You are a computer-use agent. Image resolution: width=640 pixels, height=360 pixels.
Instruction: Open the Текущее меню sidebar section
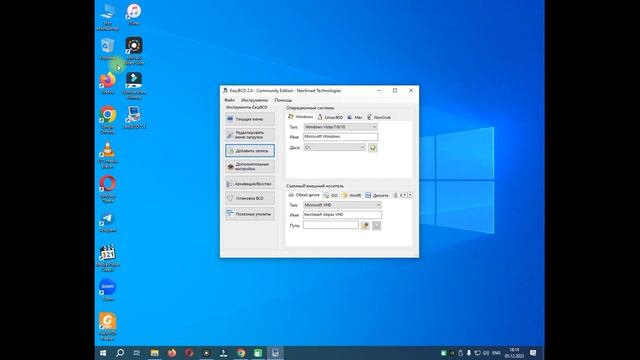(x=250, y=119)
